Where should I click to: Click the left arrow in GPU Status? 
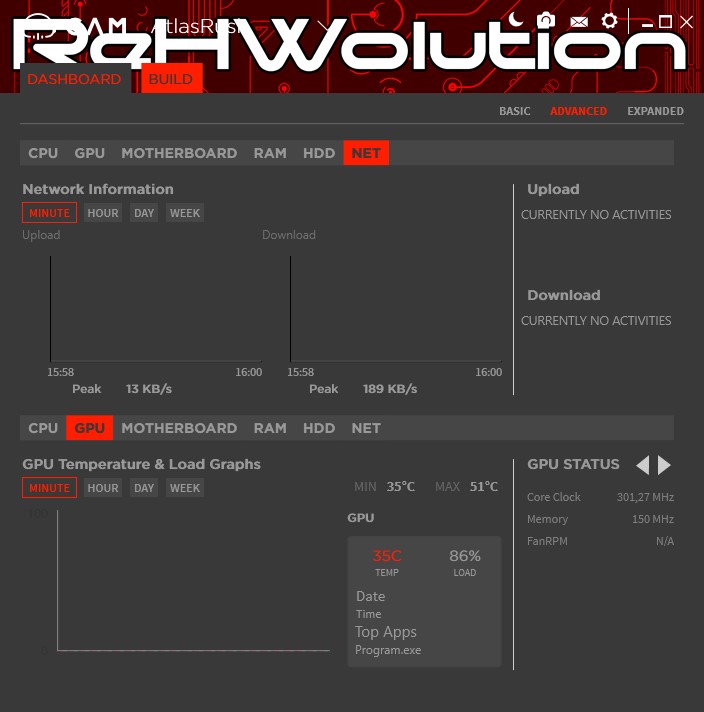tap(642, 465)
